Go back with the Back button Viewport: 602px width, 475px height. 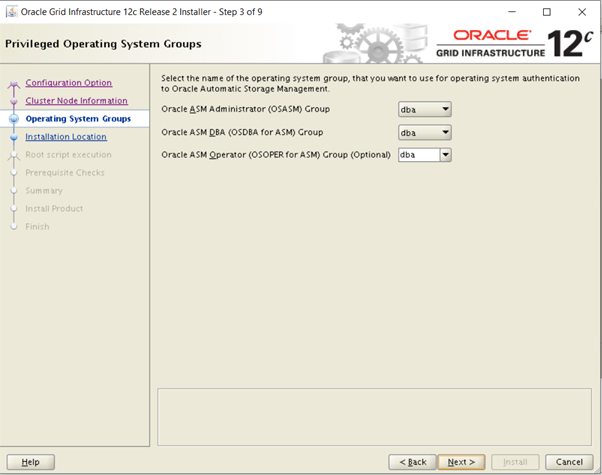pos(412,462)
